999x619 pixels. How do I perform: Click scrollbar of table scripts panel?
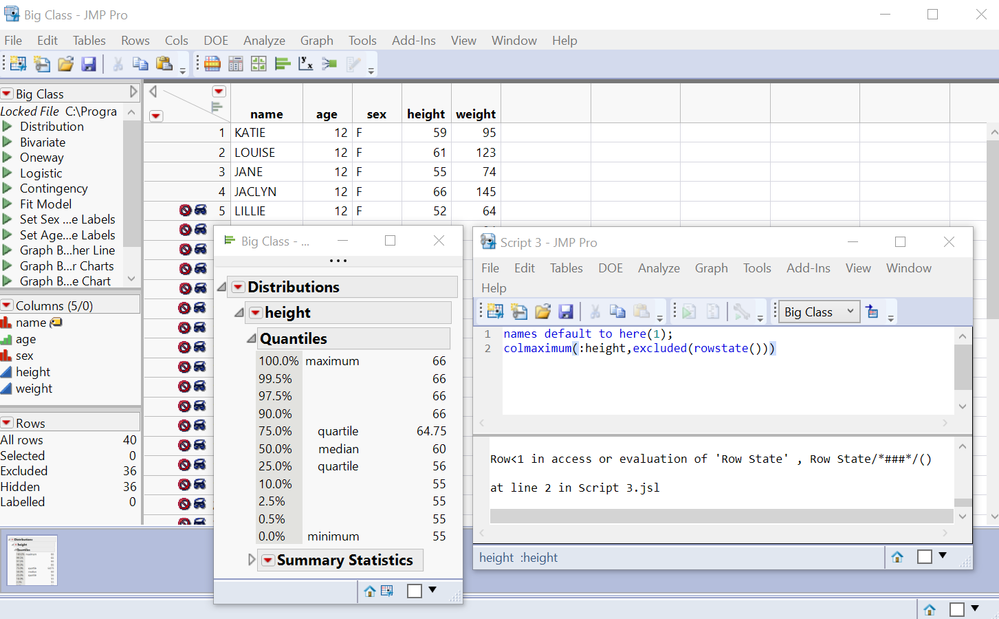tap(131, 181)
